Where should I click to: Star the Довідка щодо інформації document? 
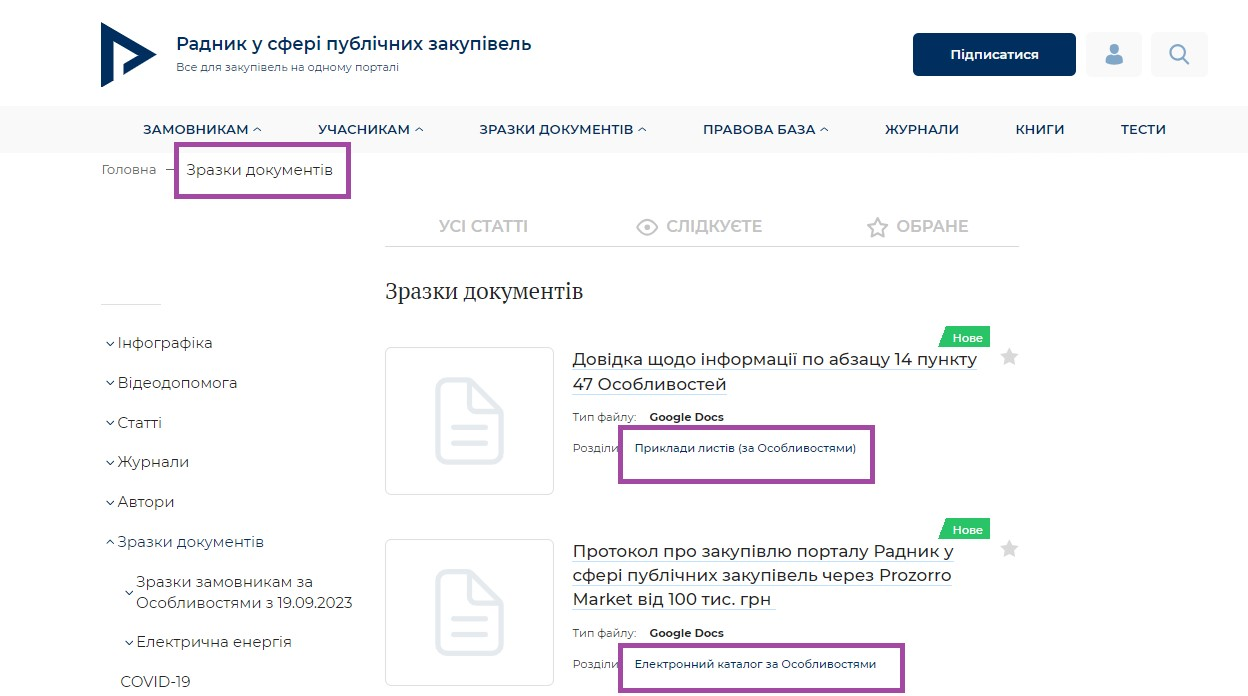point(1009,357)
